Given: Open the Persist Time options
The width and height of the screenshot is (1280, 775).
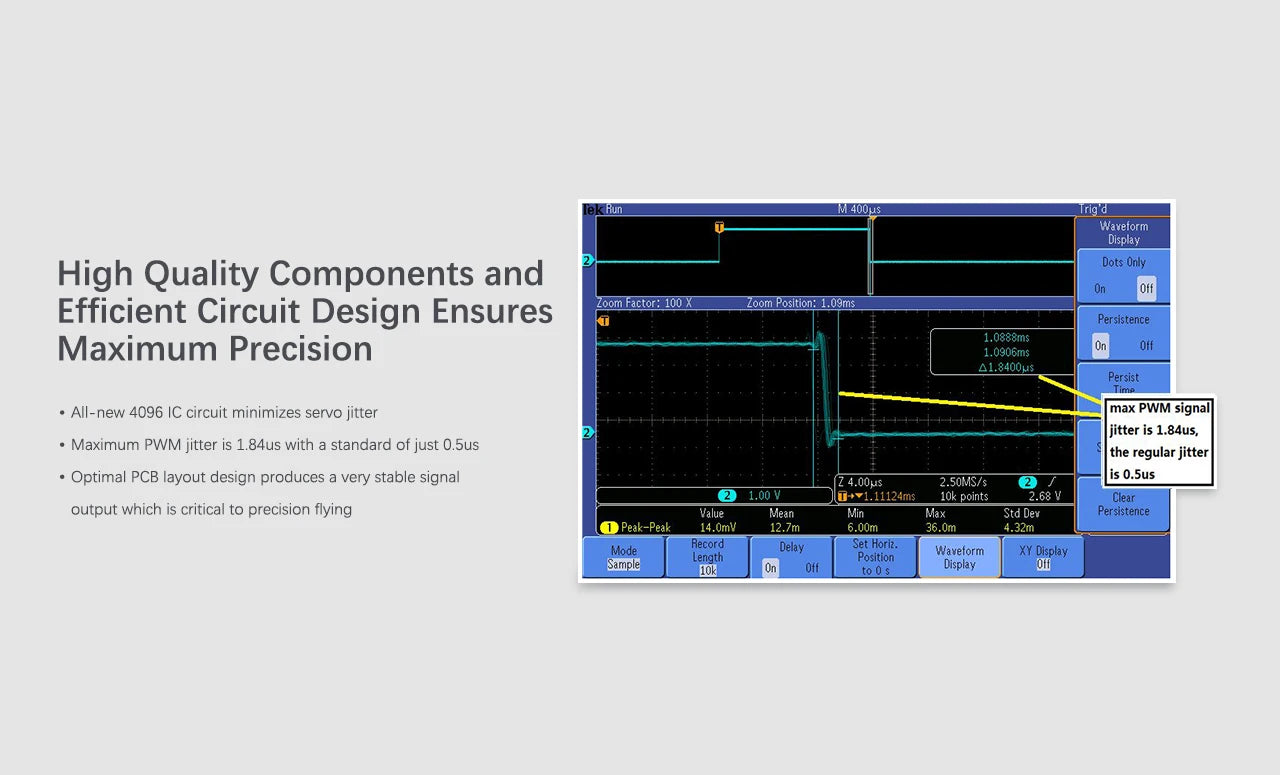Looking at the screenshot, I should [1123, 383].
